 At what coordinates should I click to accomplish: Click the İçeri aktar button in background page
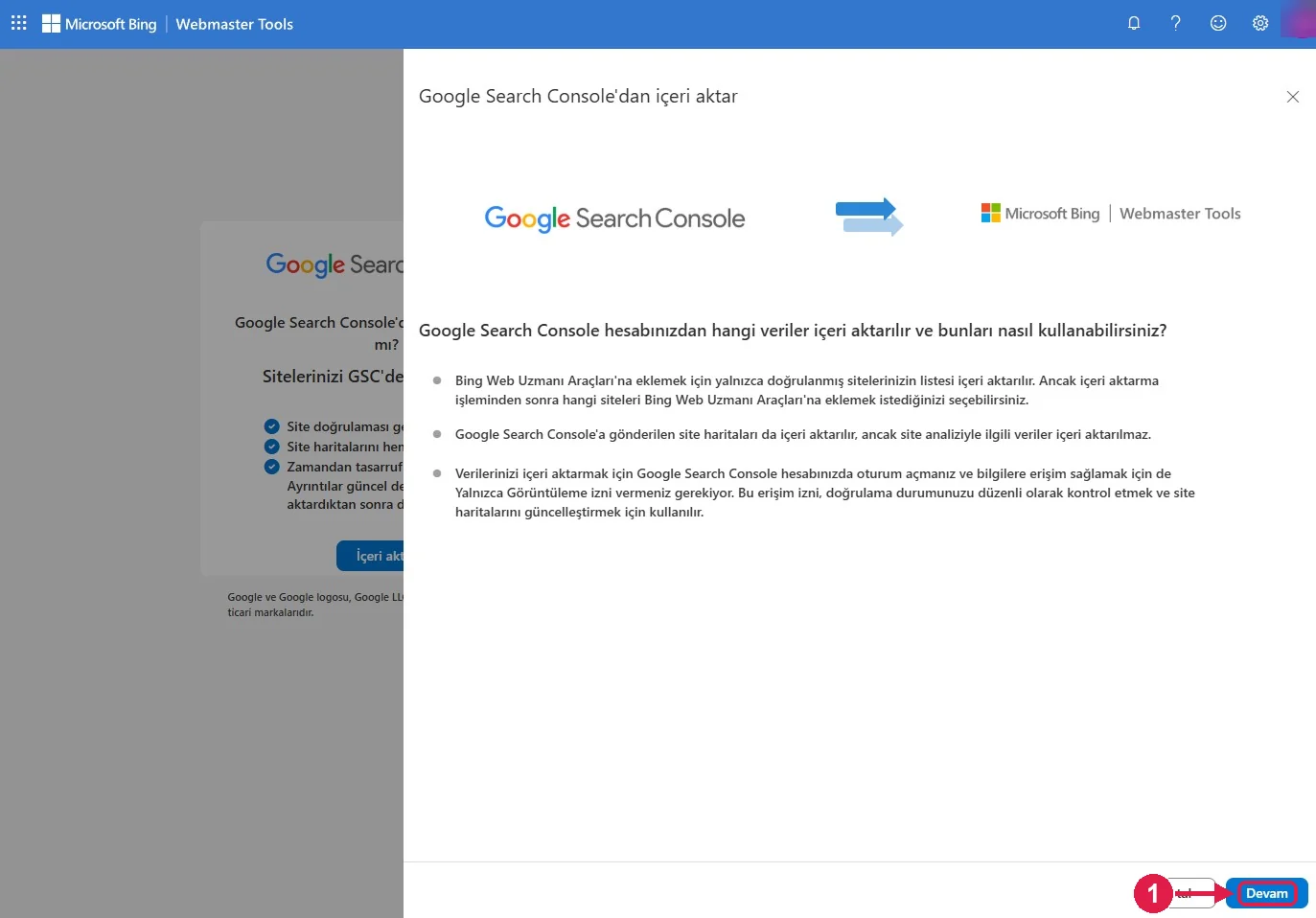tap(370, 556)
